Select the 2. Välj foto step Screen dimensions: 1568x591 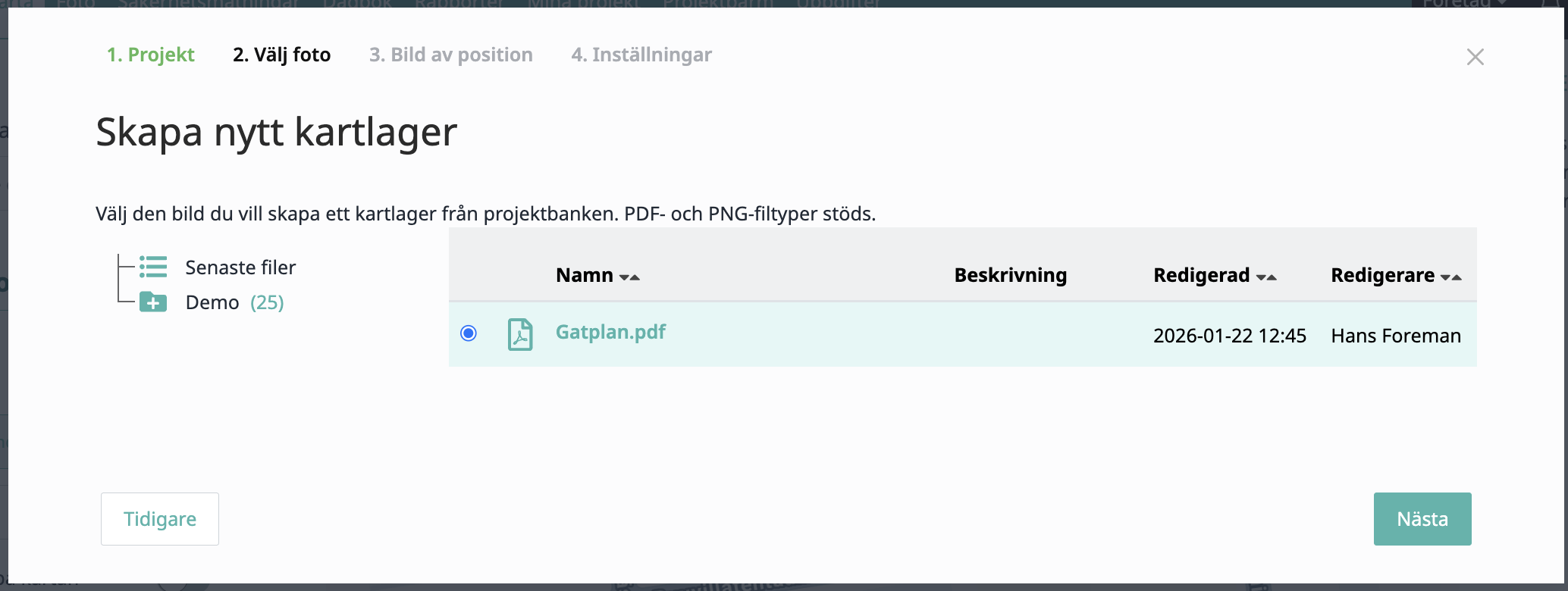[281, 55]
